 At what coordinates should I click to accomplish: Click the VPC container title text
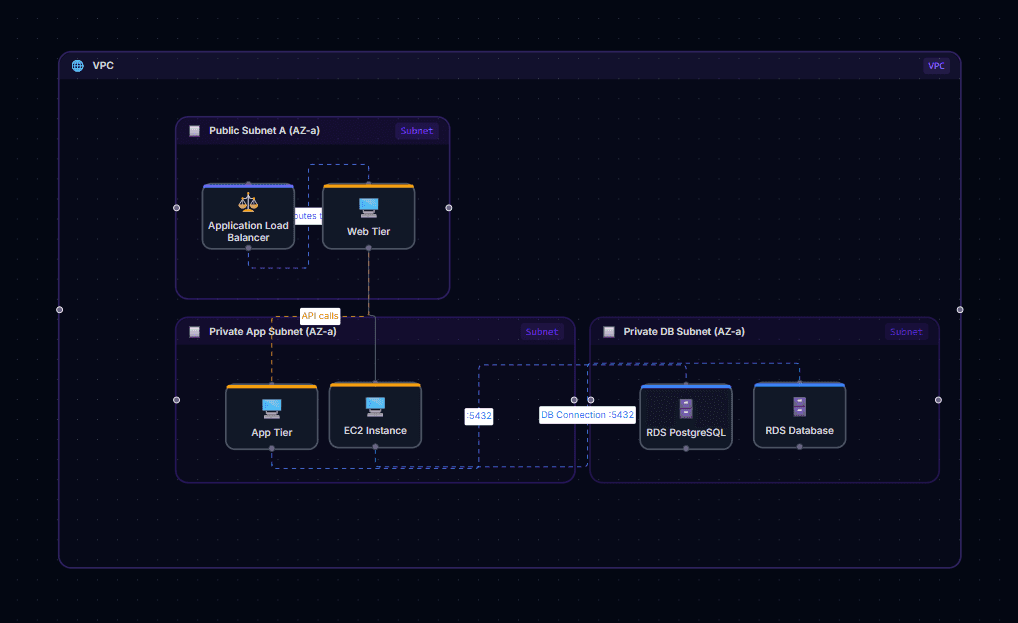pos(103,66)
